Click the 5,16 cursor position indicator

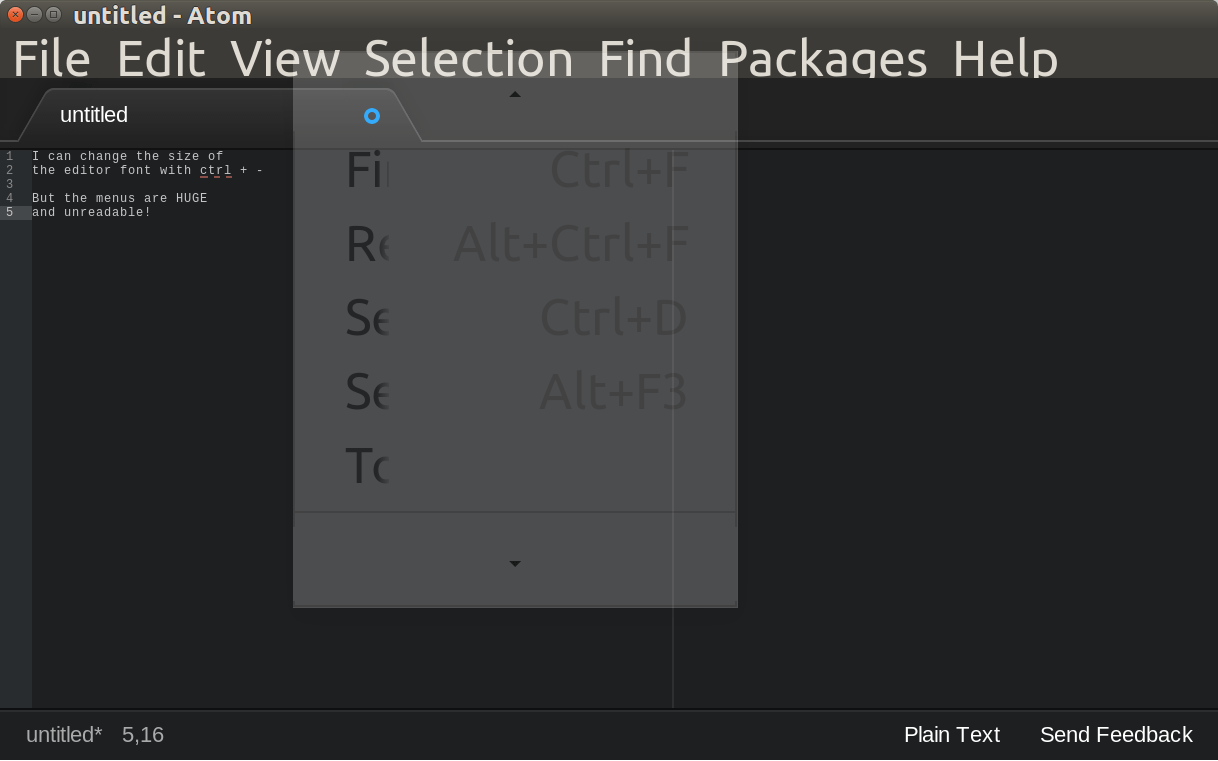(x=143, y=735)
